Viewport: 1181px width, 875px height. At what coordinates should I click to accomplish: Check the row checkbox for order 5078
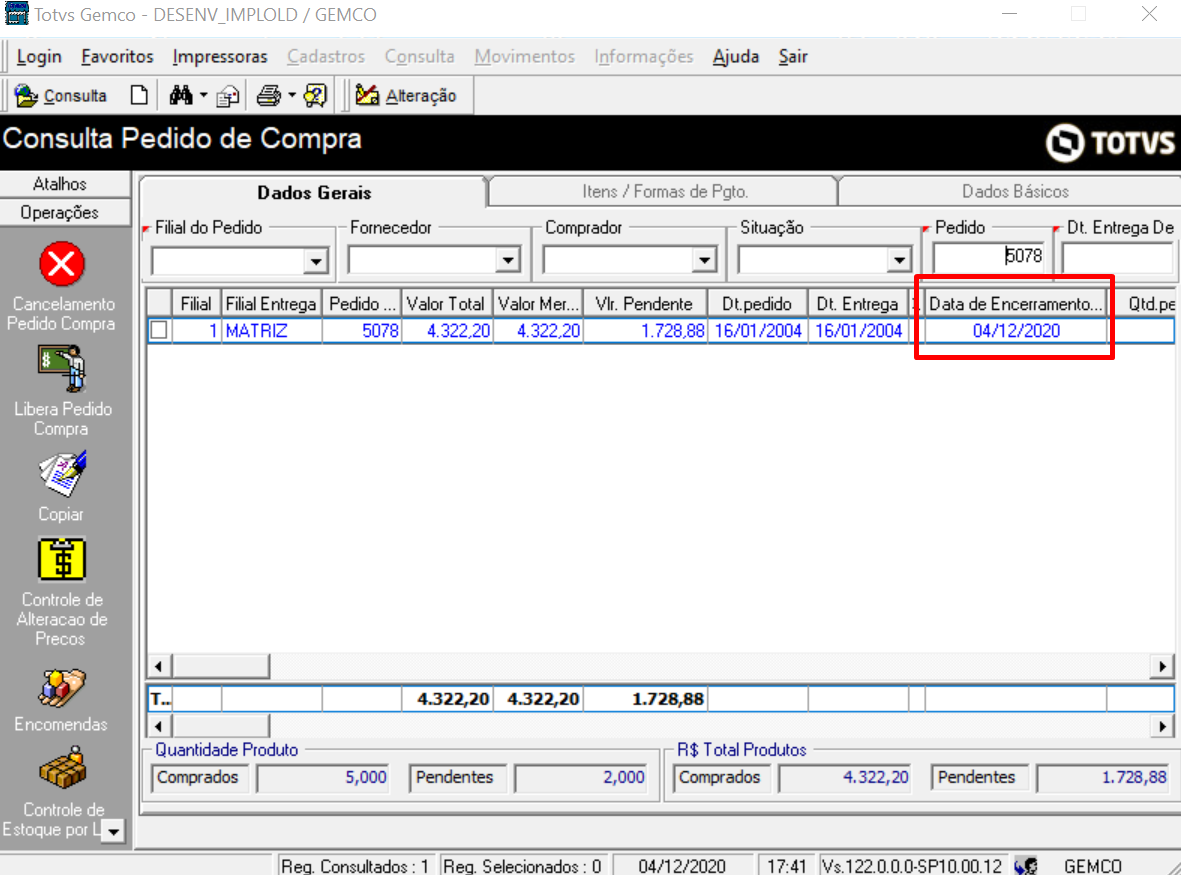click(159, 331)
